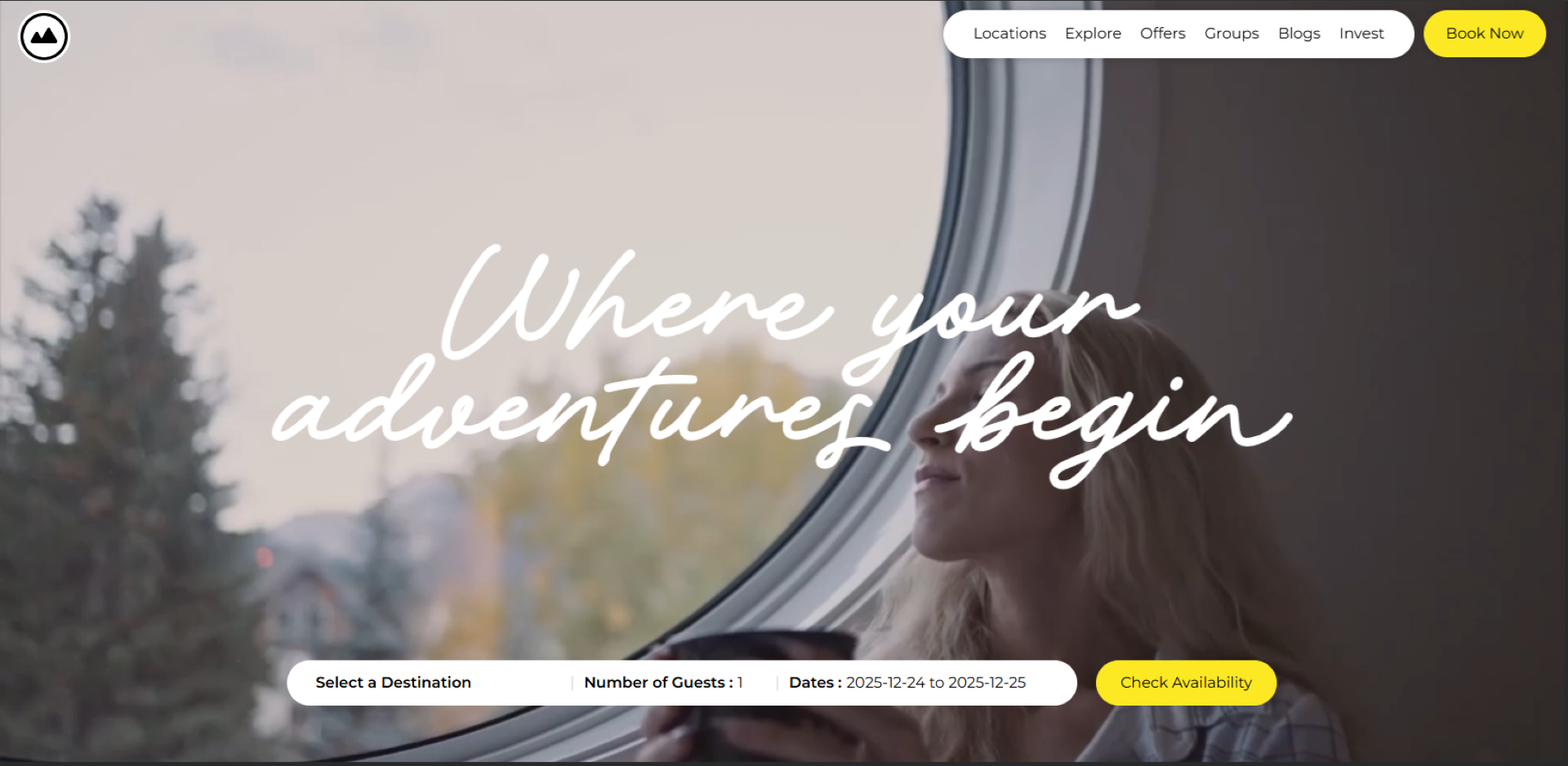
Task: Open the Dates range picker
Action: tap(906, 683)
